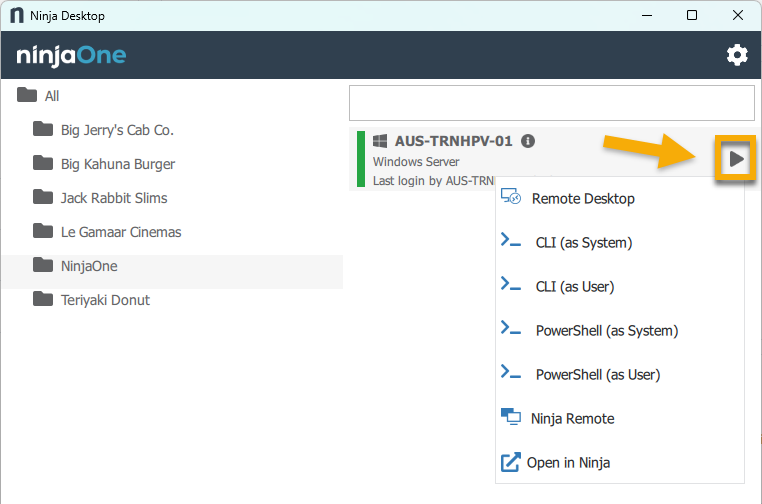Screen dimensions: 762x504
Task: Click the Remote Desktop icon in menu
Action: pyautogui.click(x=511, y=198)
